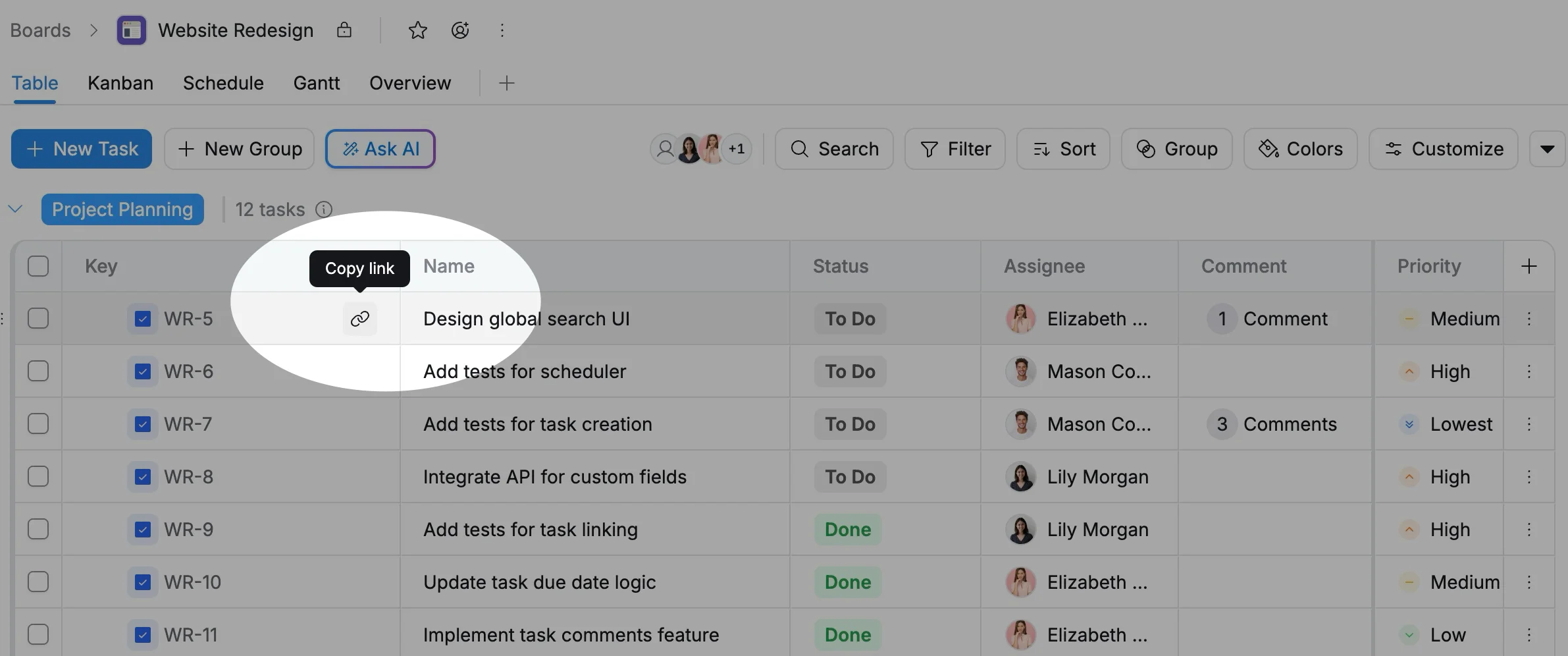Open row menu for Design global search UI
The width and height of the screenshot is (1568, 656).
coord(1529,319)
